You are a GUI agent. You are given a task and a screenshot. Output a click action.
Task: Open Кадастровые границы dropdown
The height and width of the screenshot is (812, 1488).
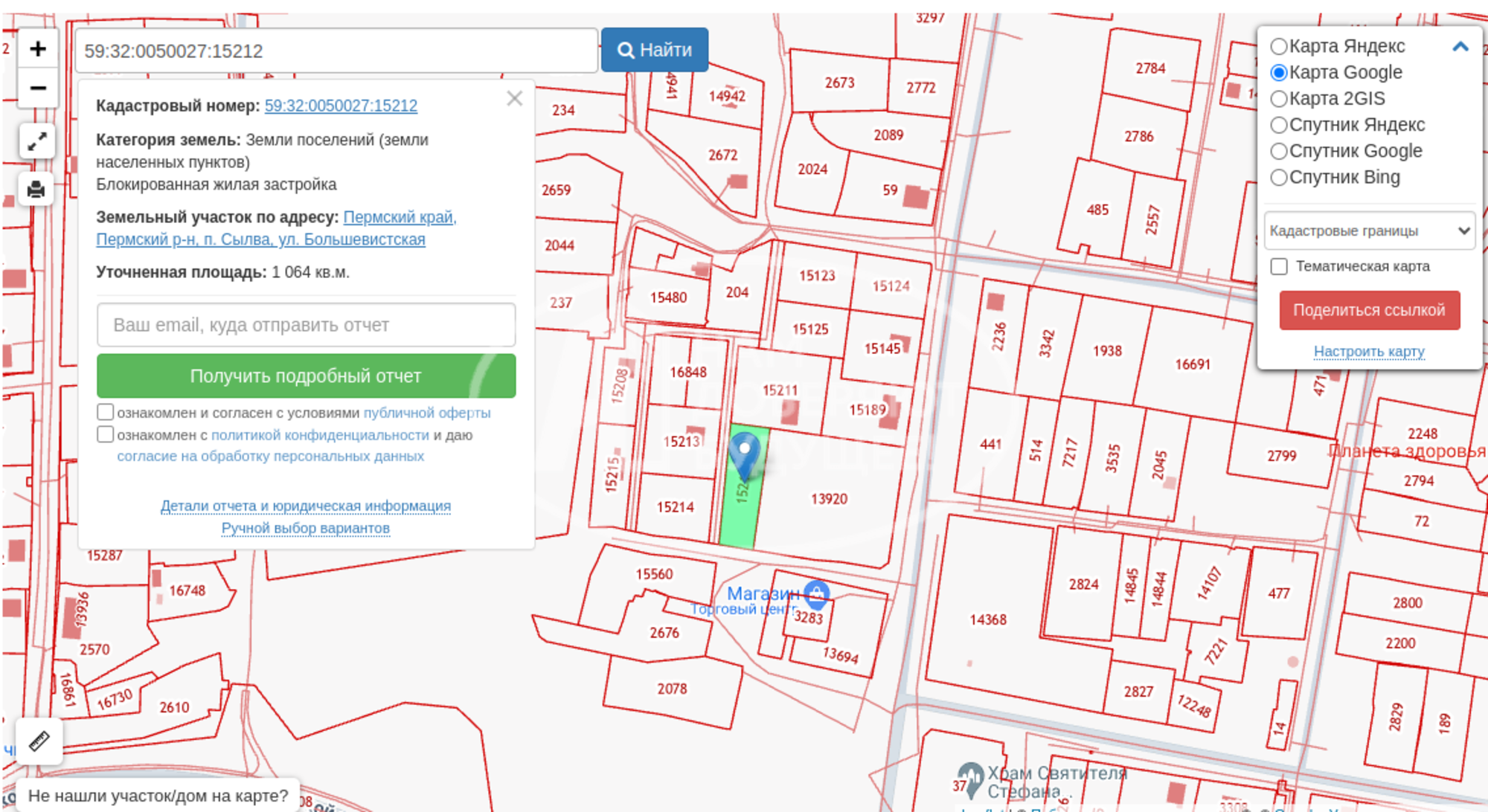click(x=1369, y=231)
